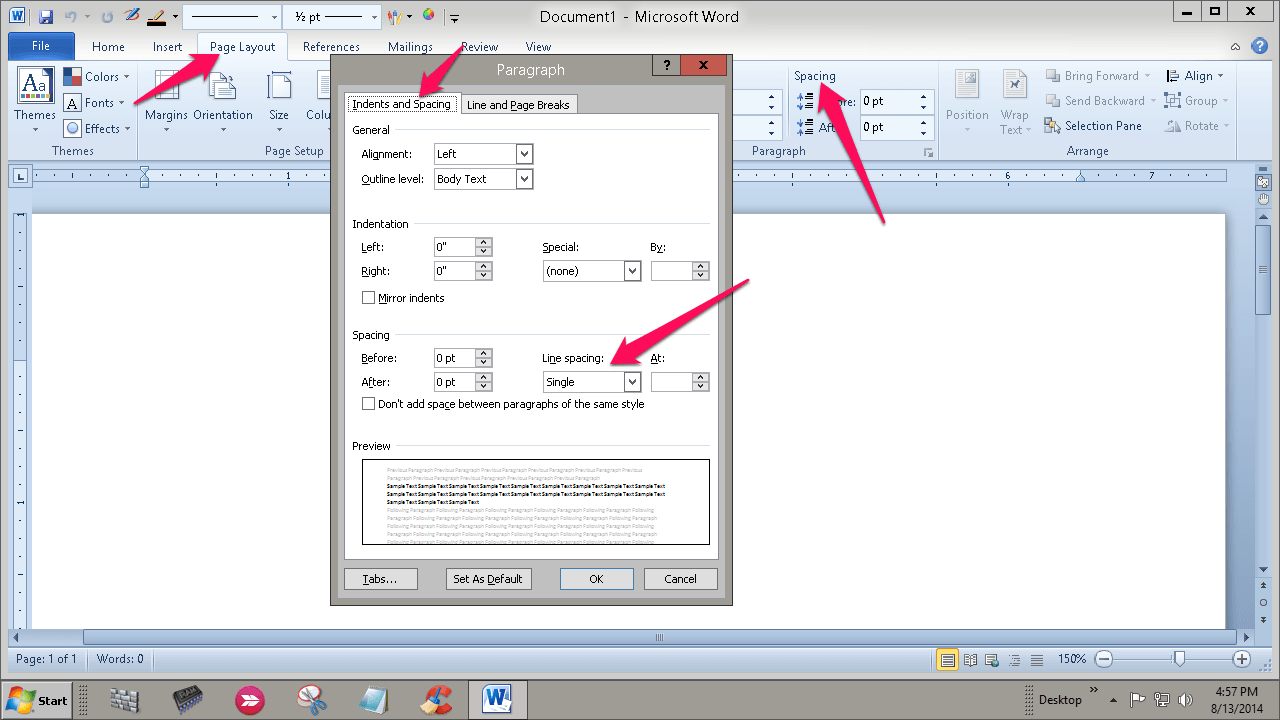Image resolution: width=1280 pixels, height=720 pixels.
Task: Click the Right indentation input field
Action: [x=455, y=271]
